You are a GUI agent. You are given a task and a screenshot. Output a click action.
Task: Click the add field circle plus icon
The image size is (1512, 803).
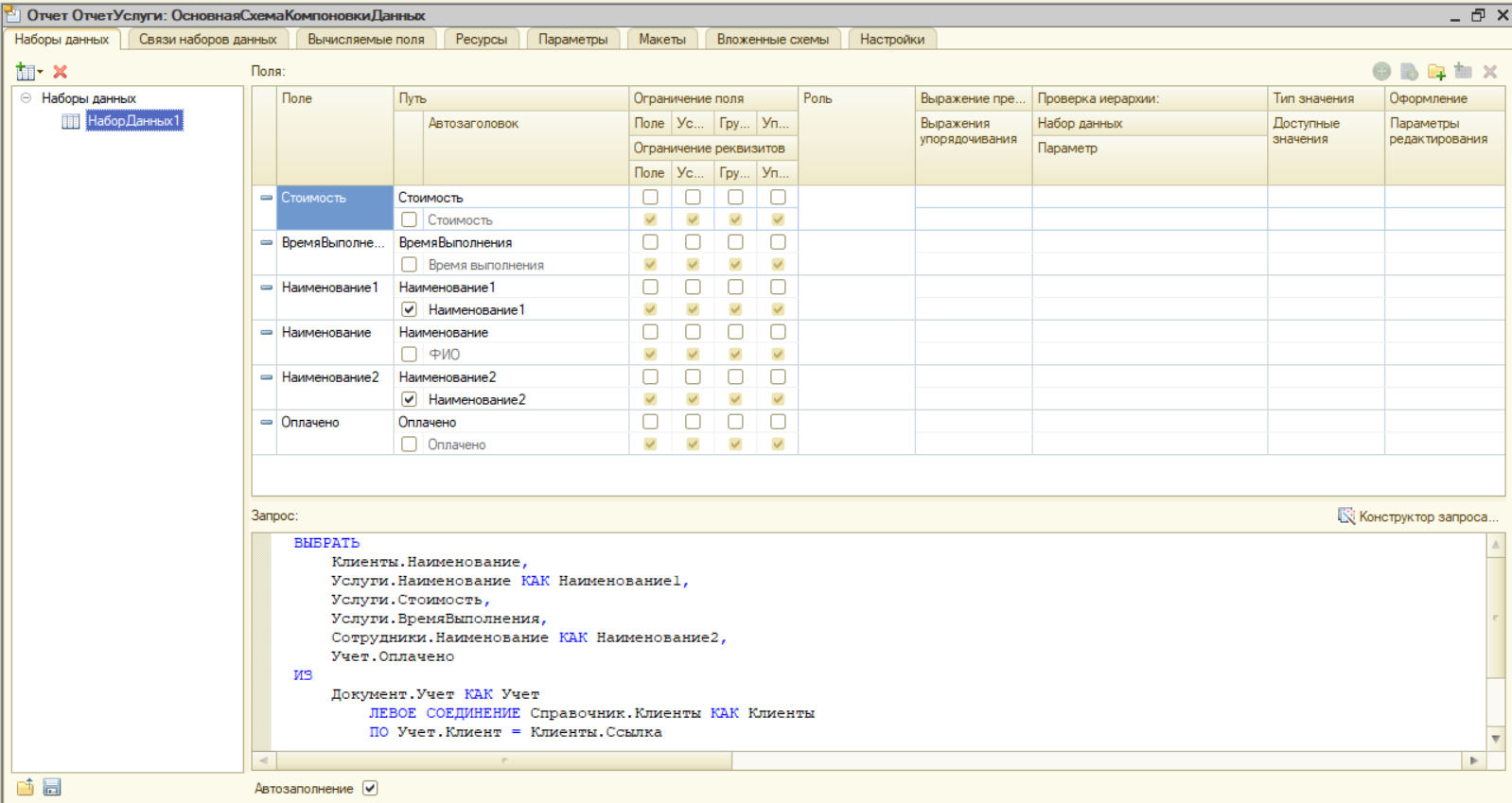pos(1381,72)
